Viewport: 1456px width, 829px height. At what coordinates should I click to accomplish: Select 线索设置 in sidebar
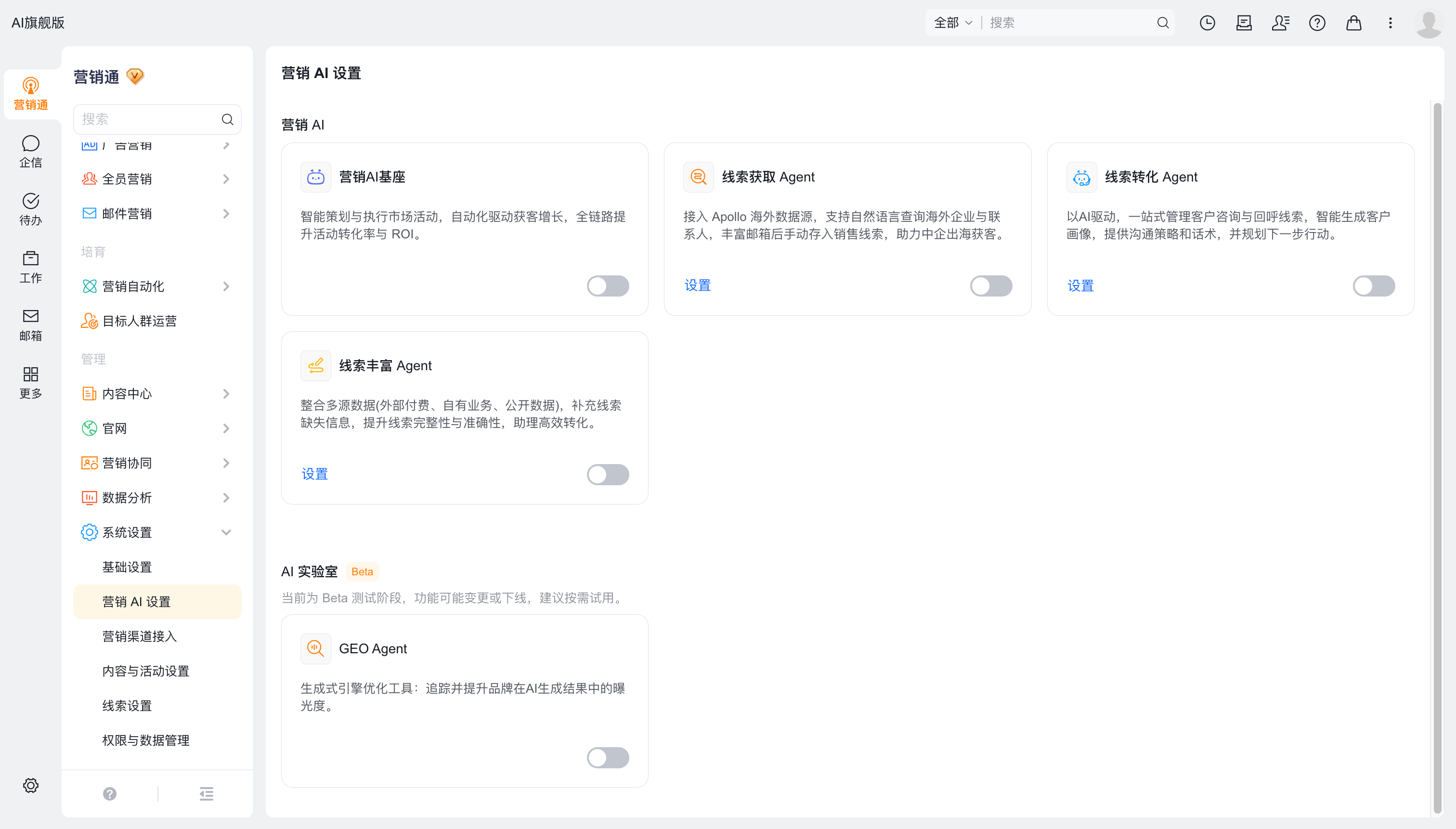tap(157, 705)
